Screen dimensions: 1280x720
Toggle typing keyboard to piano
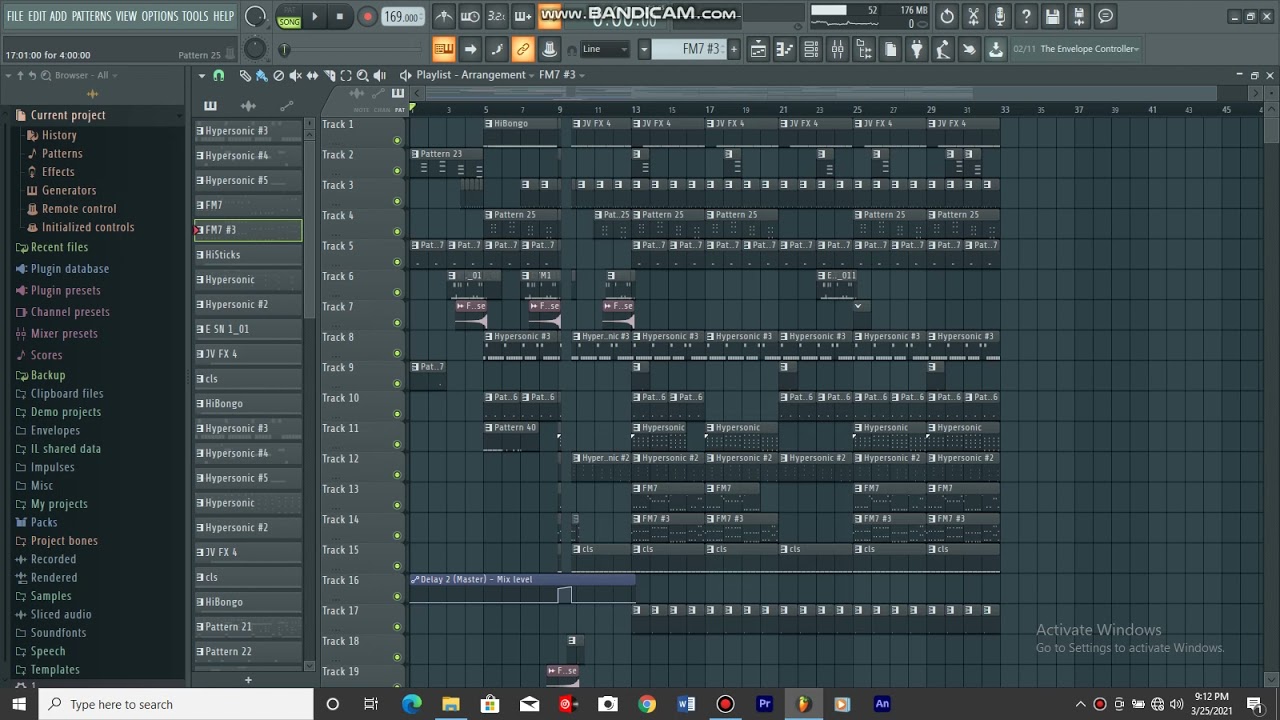(x=444, y=49)
